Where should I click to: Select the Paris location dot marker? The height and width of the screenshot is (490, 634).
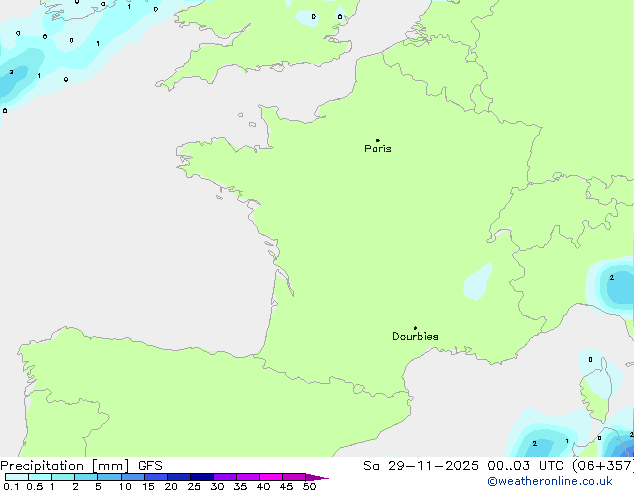(378, 140)
